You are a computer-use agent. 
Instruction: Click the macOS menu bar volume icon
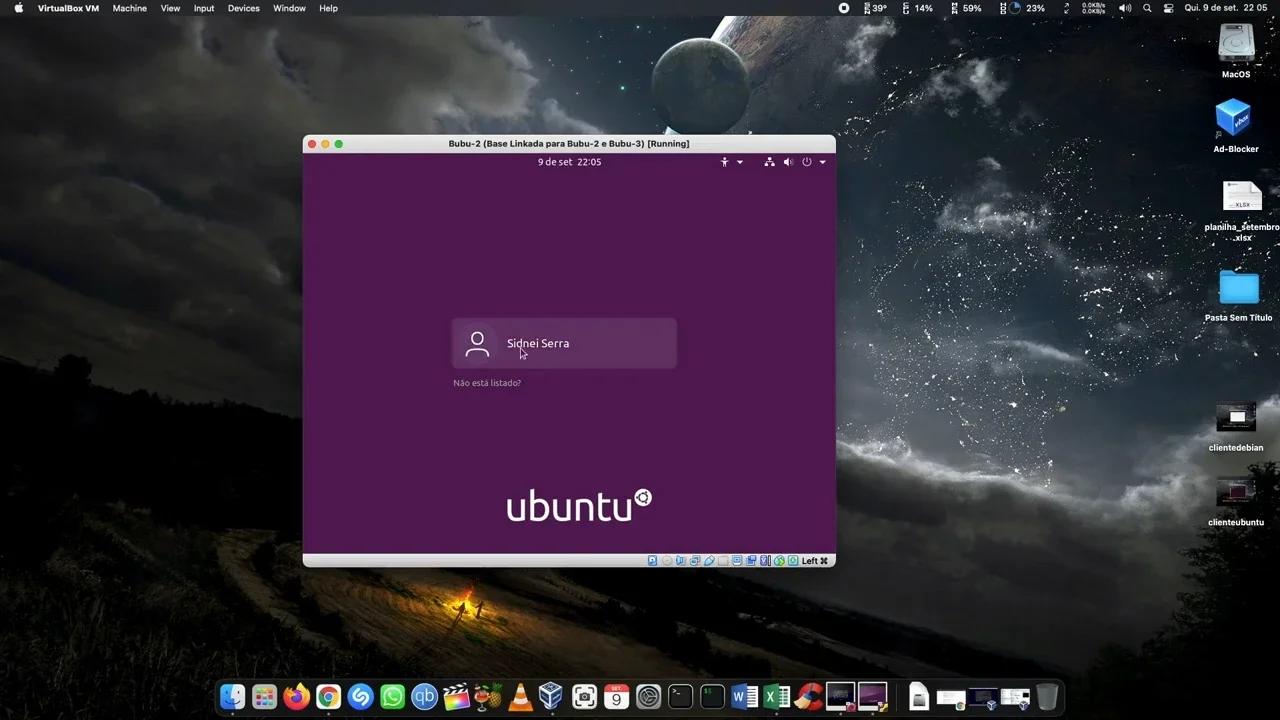(x=1124, y=8)
